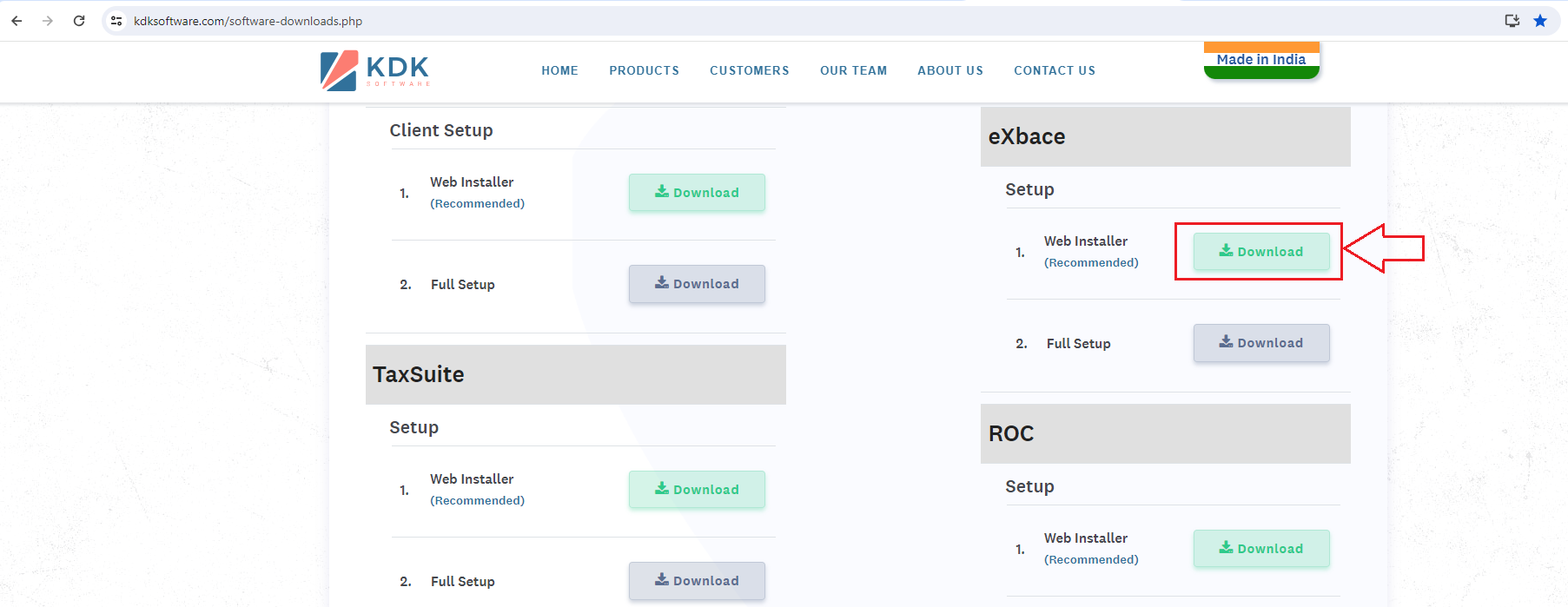Open the CUSTOMERS menu item

click(x=749, y=70)
